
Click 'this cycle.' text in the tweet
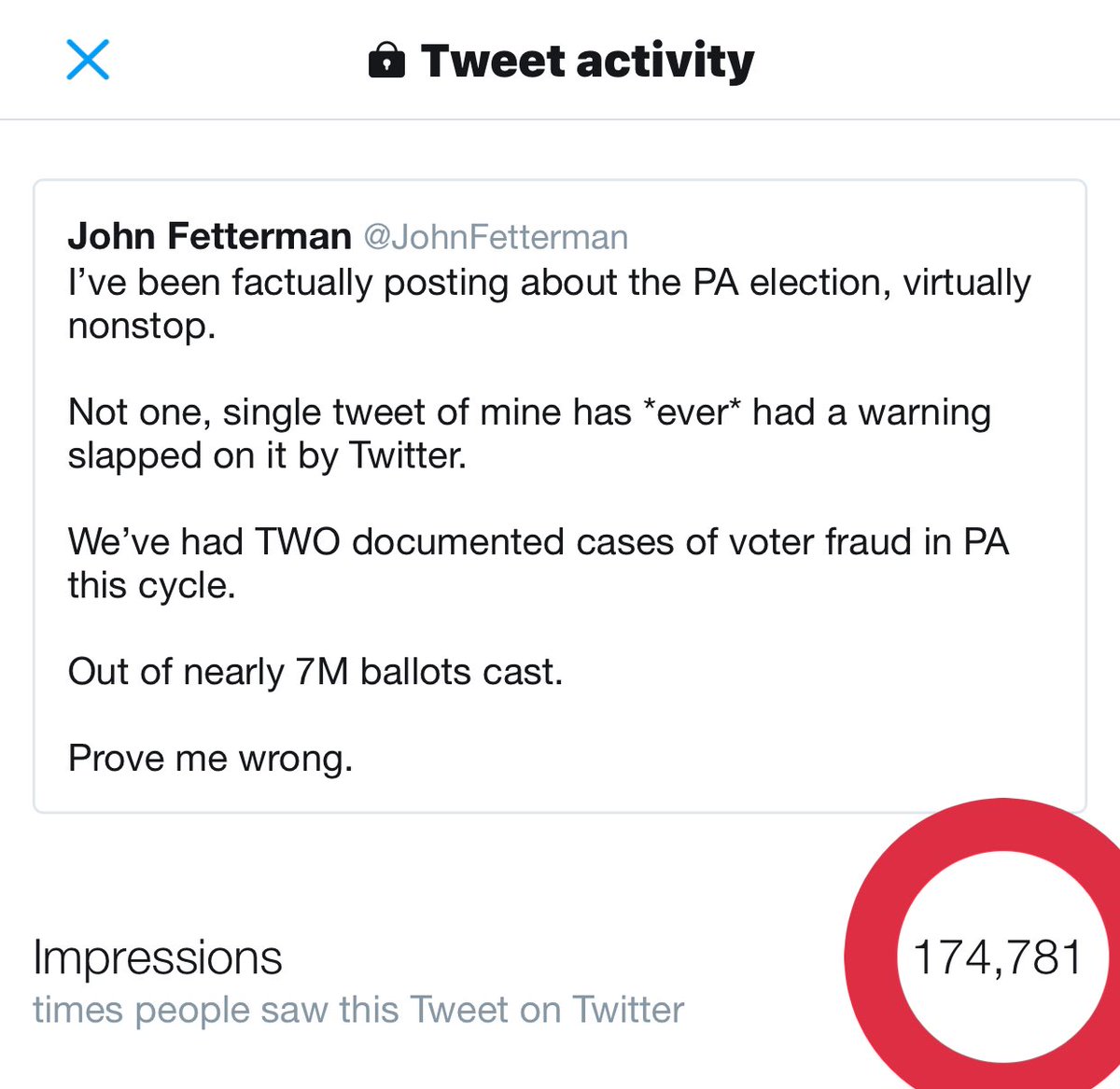pyautogui.click(x=151, y=586)
